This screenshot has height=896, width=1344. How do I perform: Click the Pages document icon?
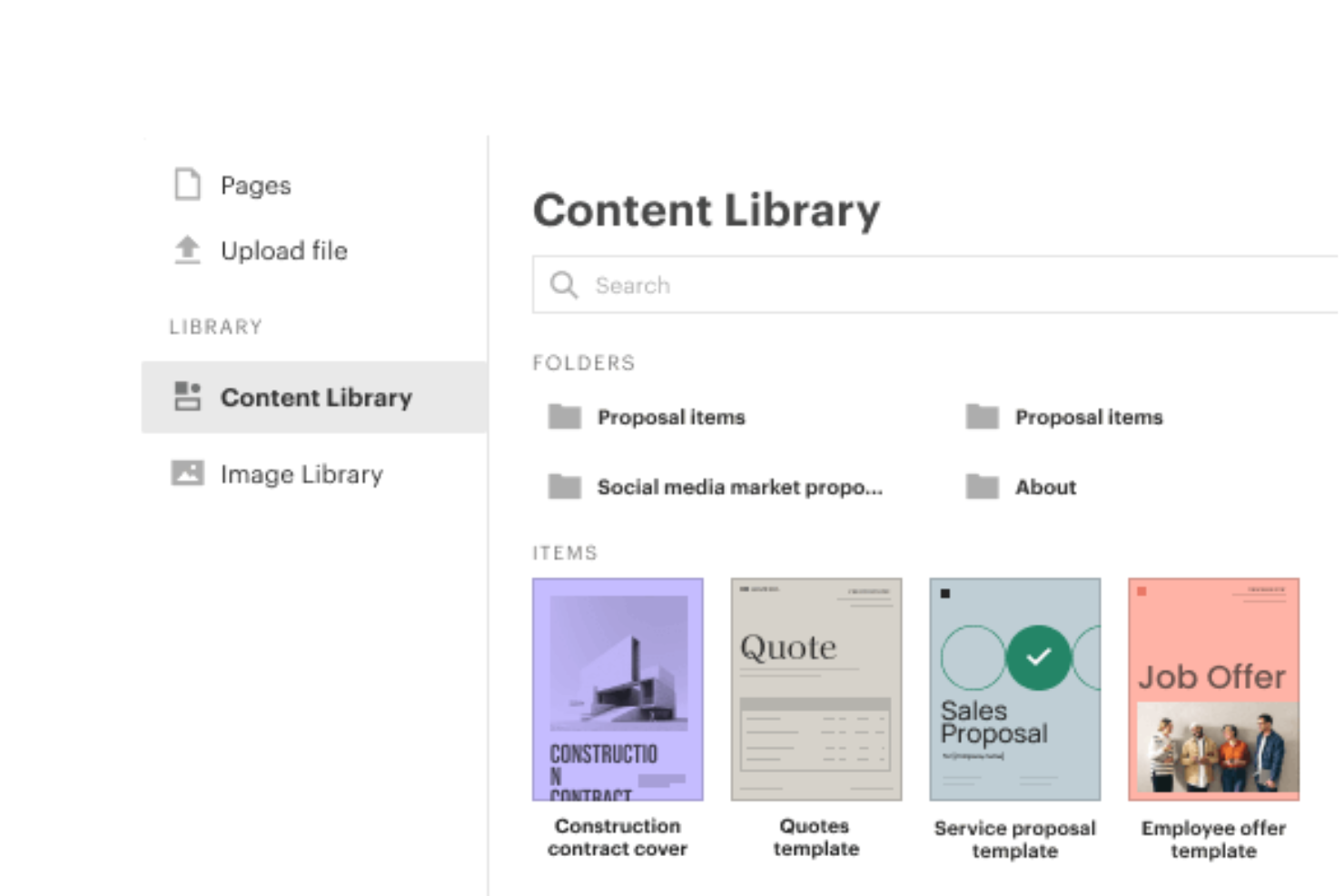coord(186,184)
